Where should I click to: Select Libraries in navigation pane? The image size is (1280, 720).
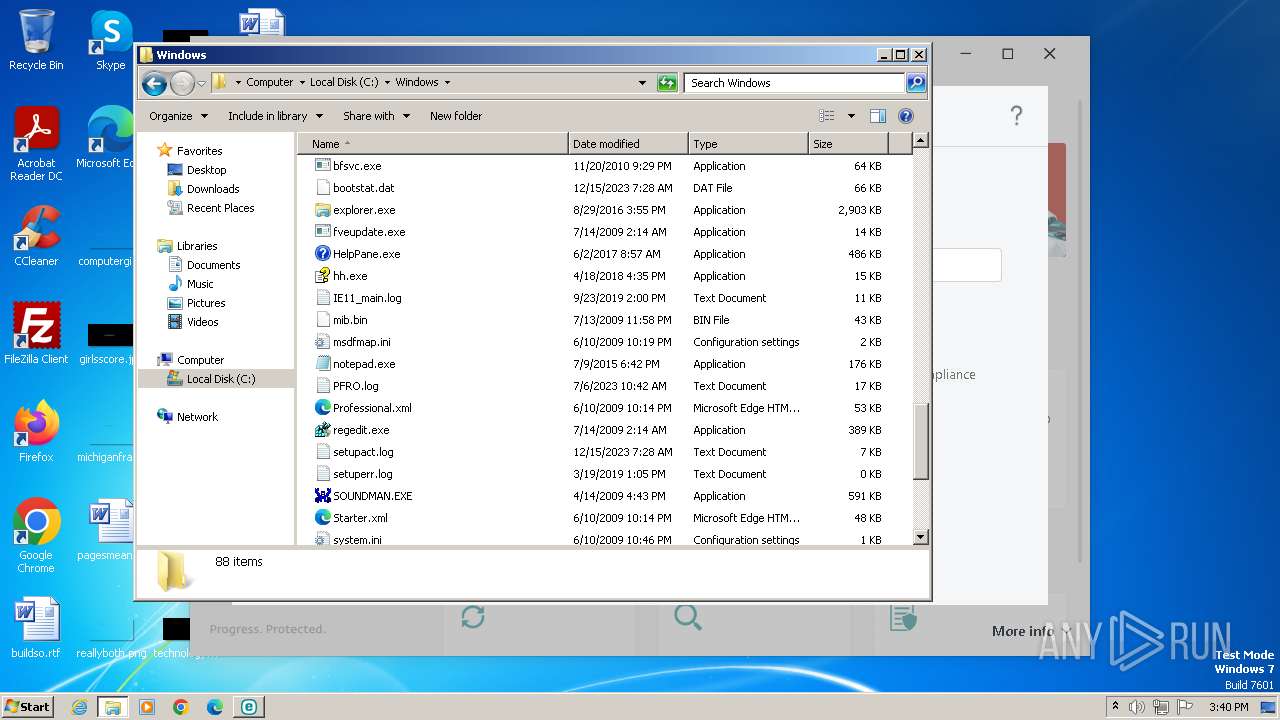(197, 246)
